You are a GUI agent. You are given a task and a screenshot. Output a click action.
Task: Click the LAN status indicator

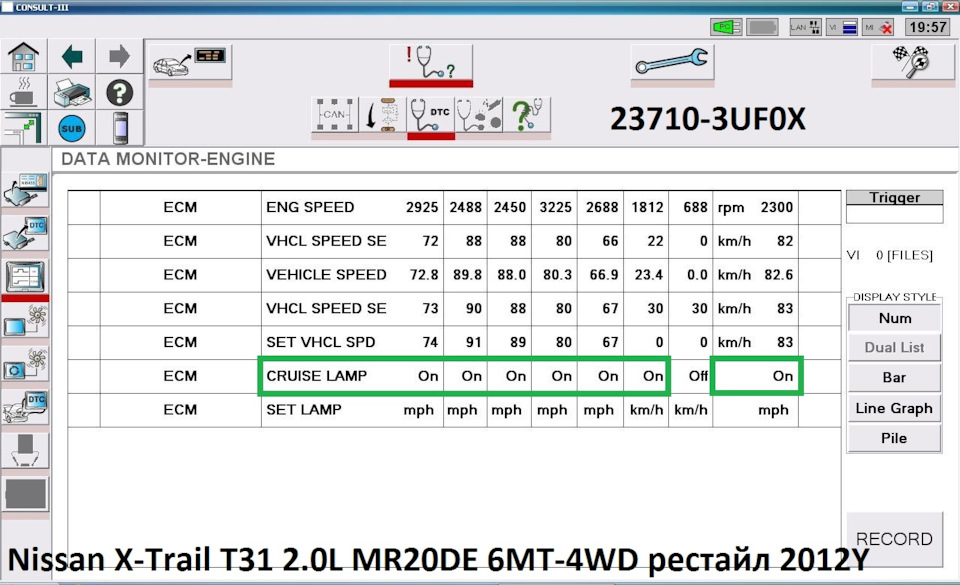804,27
